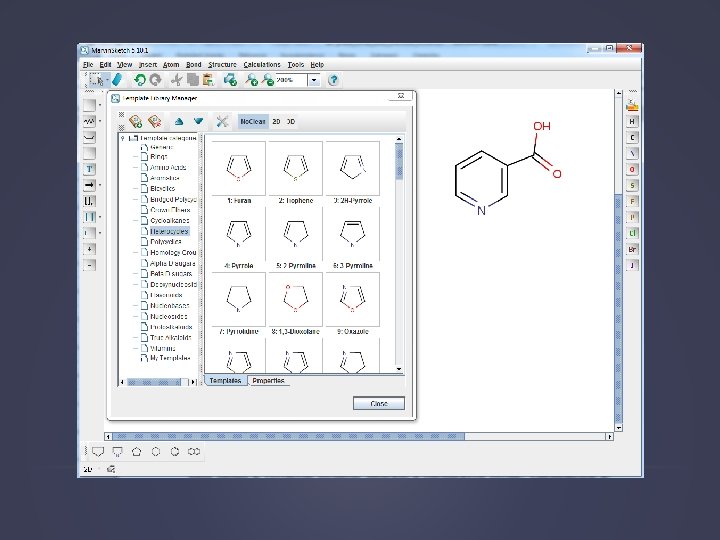Move template category up
The image size is (720, 540).
[x=179, y=122]
